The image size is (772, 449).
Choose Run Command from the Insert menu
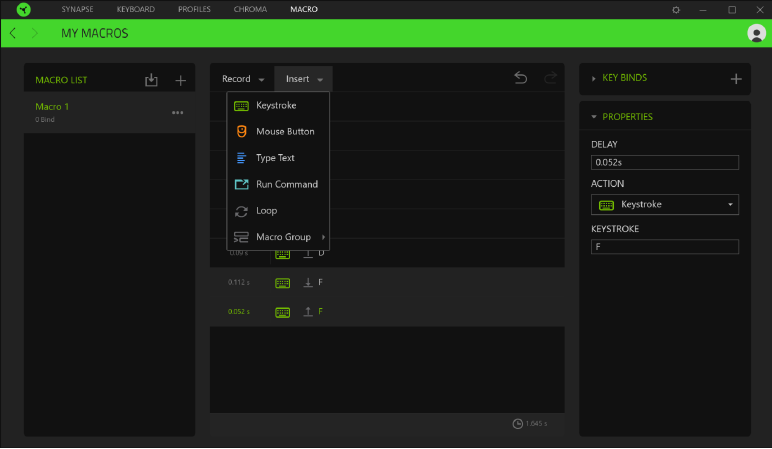click(278, 184)
